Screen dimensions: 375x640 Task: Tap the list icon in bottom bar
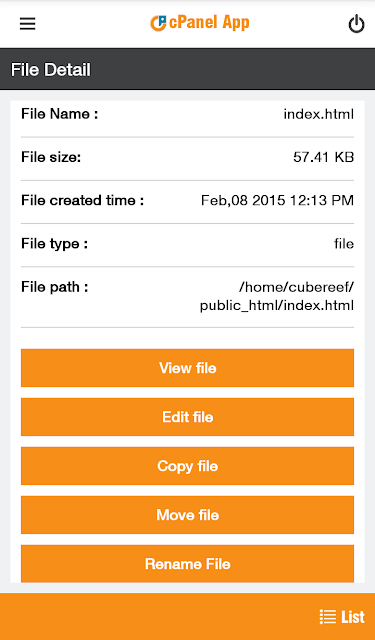[328, 616]
